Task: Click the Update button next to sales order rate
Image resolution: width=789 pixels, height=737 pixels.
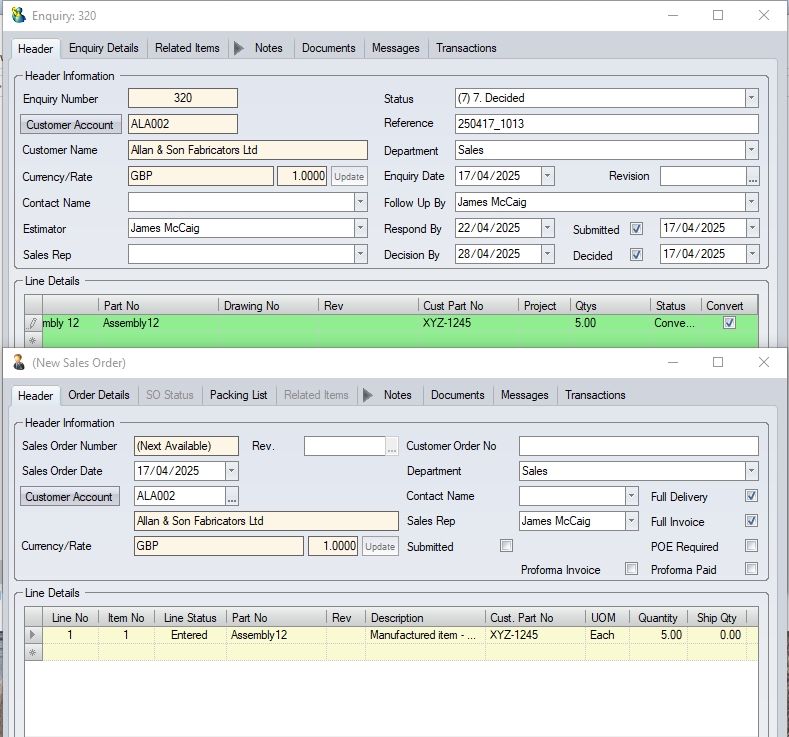Action: click(x=379, y=546)
